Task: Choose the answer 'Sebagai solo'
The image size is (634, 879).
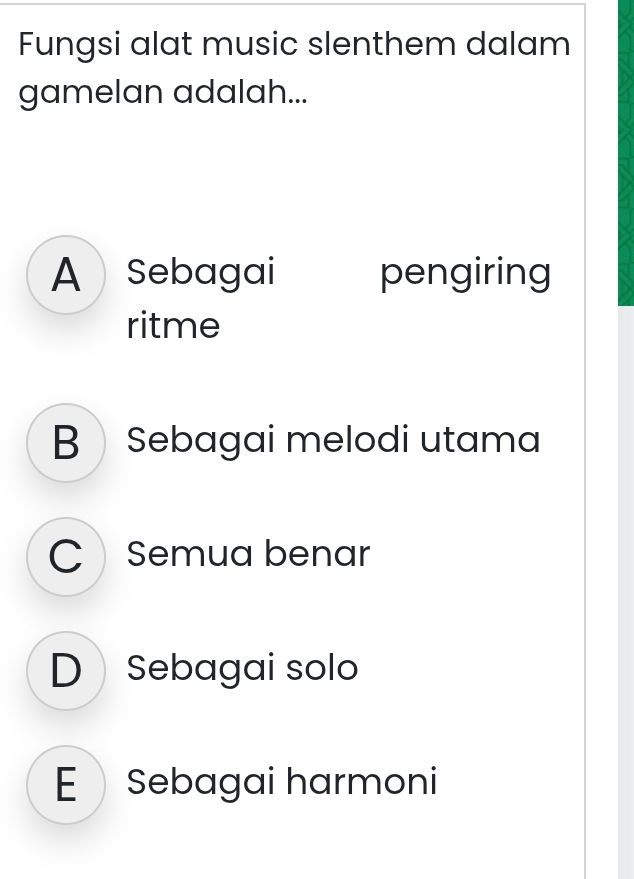Action: coord(241,667)
